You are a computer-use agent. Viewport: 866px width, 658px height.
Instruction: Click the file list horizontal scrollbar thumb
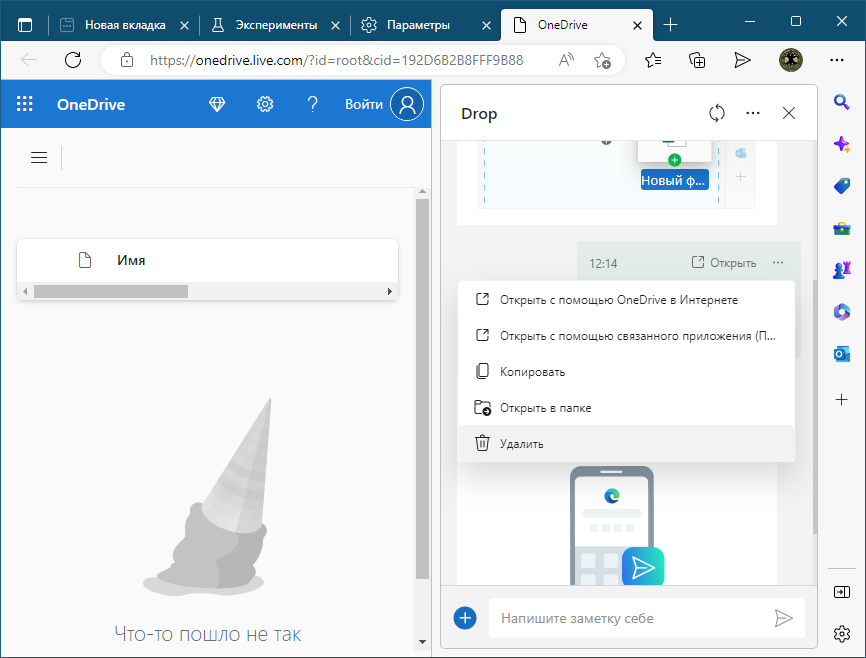coord(110,291)
